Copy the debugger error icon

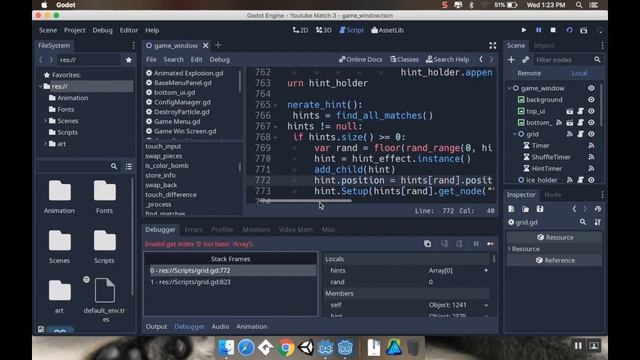coord(427,244)
